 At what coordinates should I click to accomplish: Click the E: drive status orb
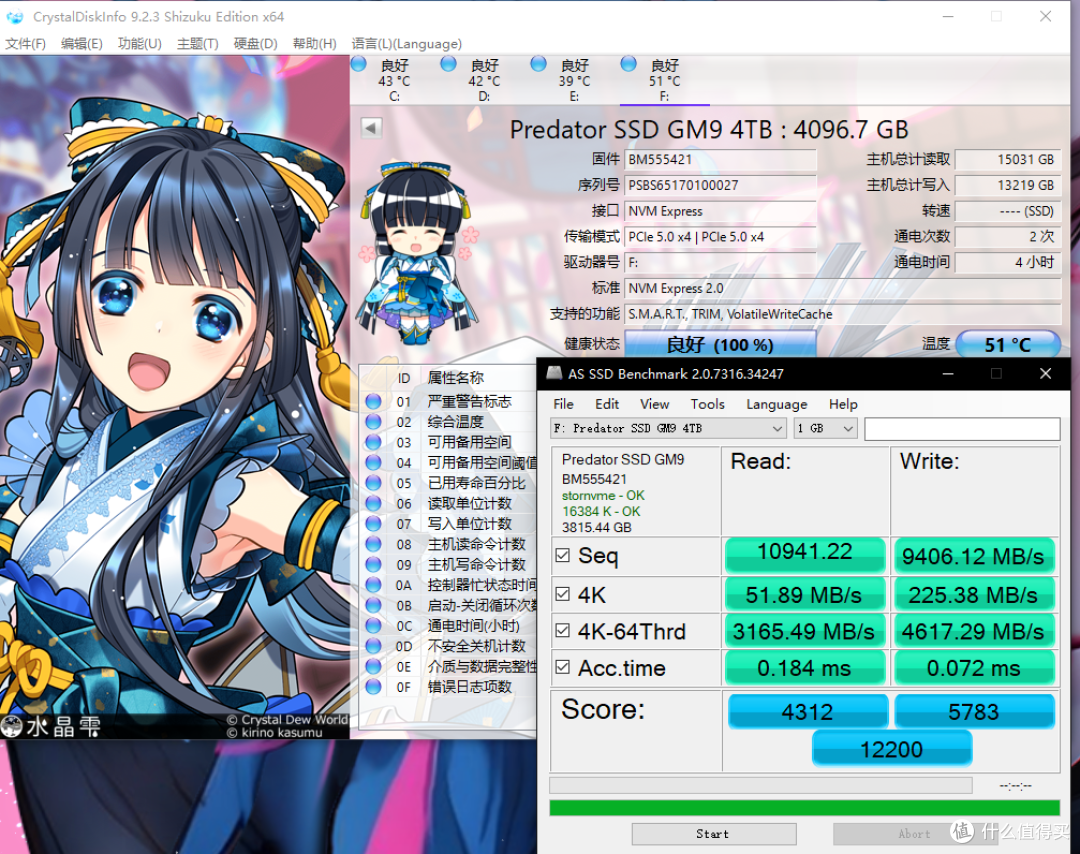(x=539, y=64)
